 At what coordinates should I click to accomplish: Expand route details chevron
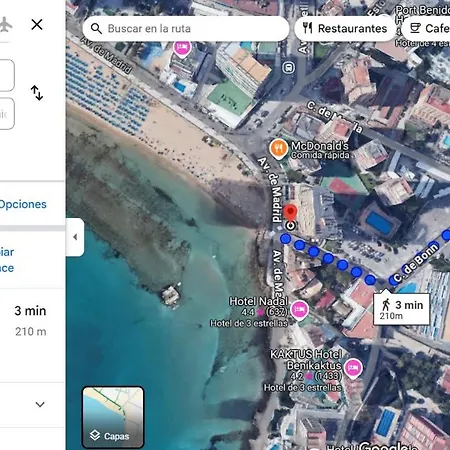click(40, 404)
